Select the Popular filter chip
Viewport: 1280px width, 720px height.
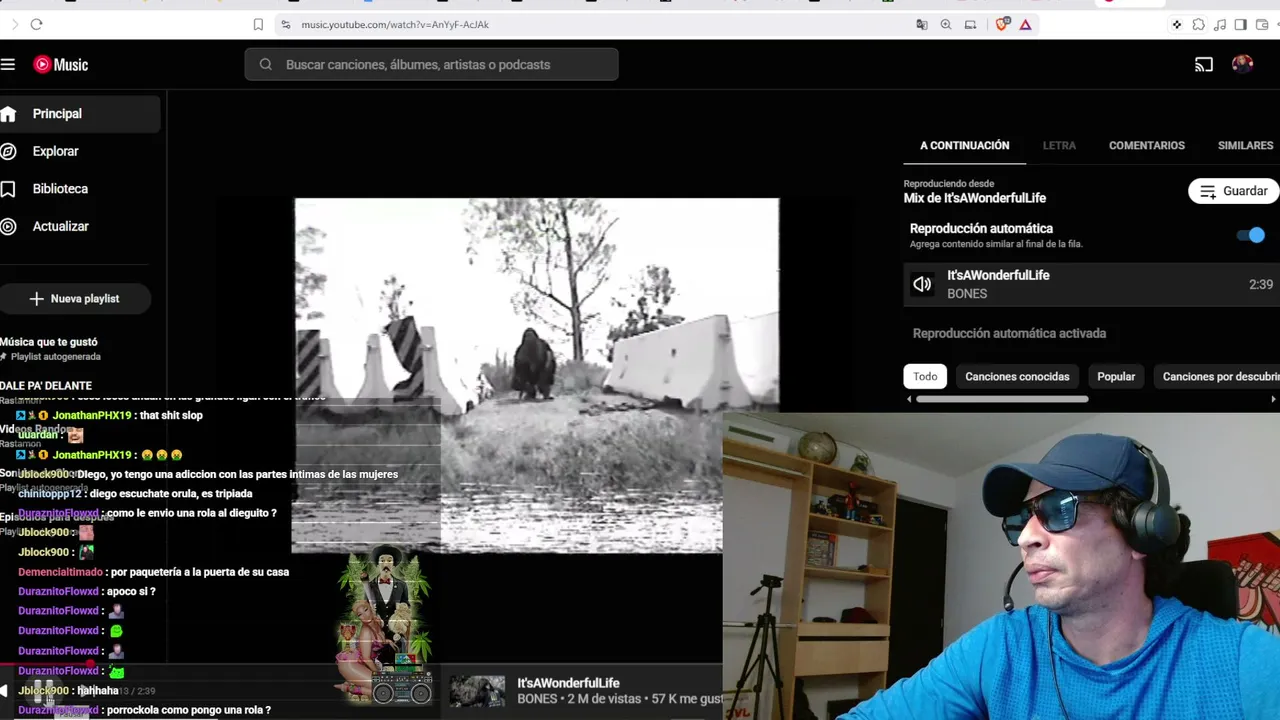(x=1116, y=377)
